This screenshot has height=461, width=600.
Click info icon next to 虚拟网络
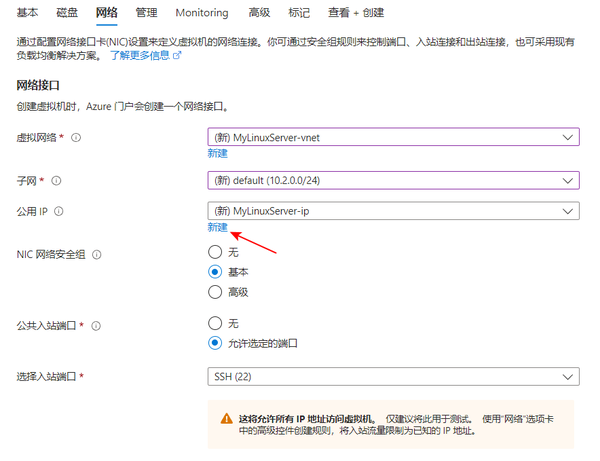coord(76,138)
